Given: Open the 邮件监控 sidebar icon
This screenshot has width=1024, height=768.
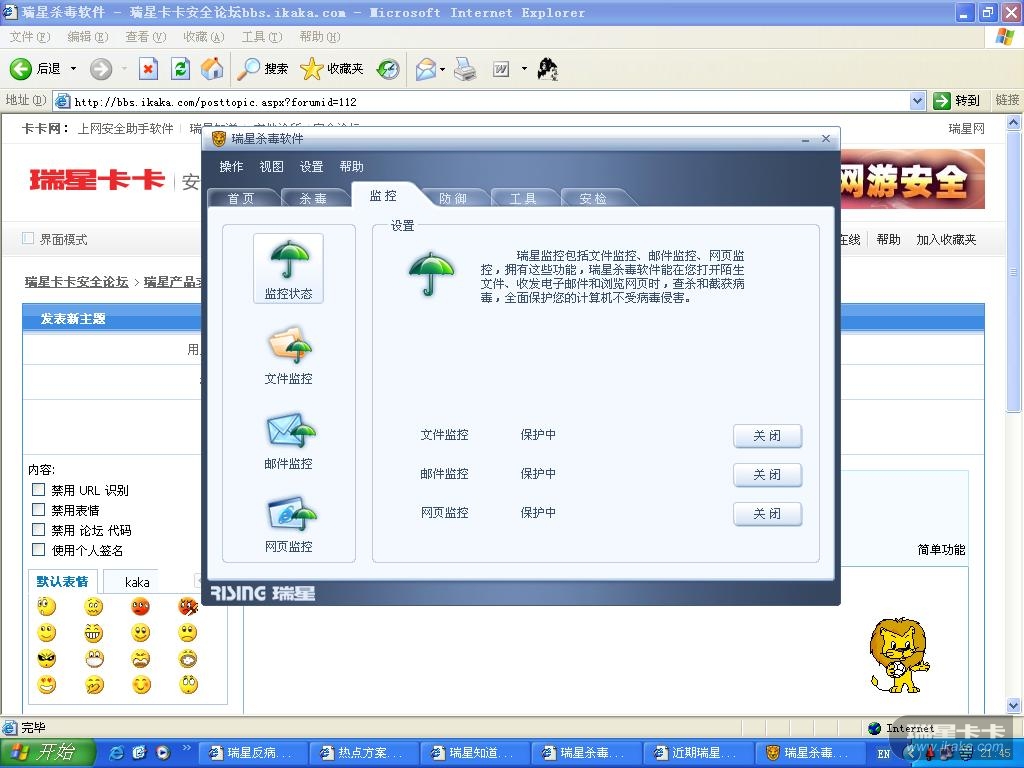Looking at the screenshot, I should [x=289, y=440].
